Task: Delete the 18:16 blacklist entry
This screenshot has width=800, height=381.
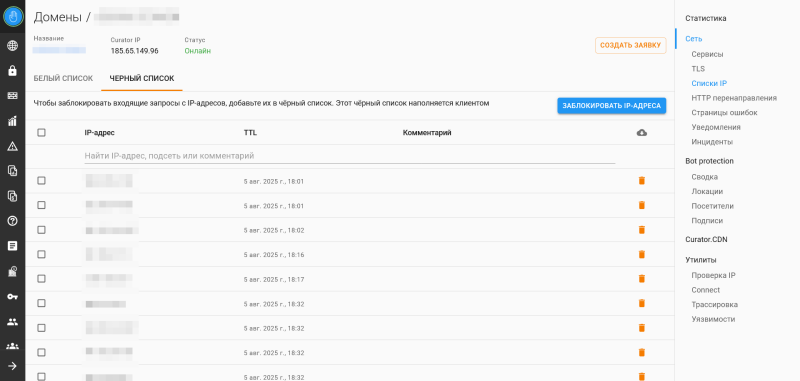Action: point(642,254)
